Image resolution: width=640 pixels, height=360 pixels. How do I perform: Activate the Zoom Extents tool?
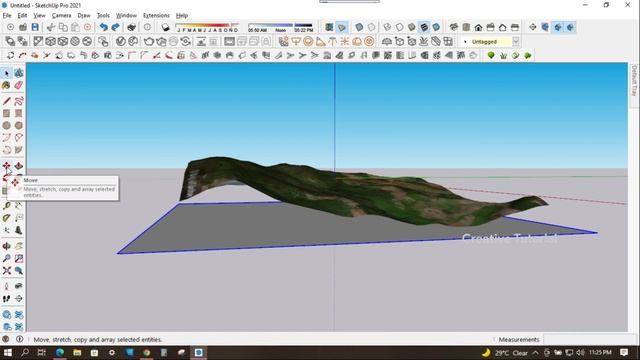coord(7,271)
